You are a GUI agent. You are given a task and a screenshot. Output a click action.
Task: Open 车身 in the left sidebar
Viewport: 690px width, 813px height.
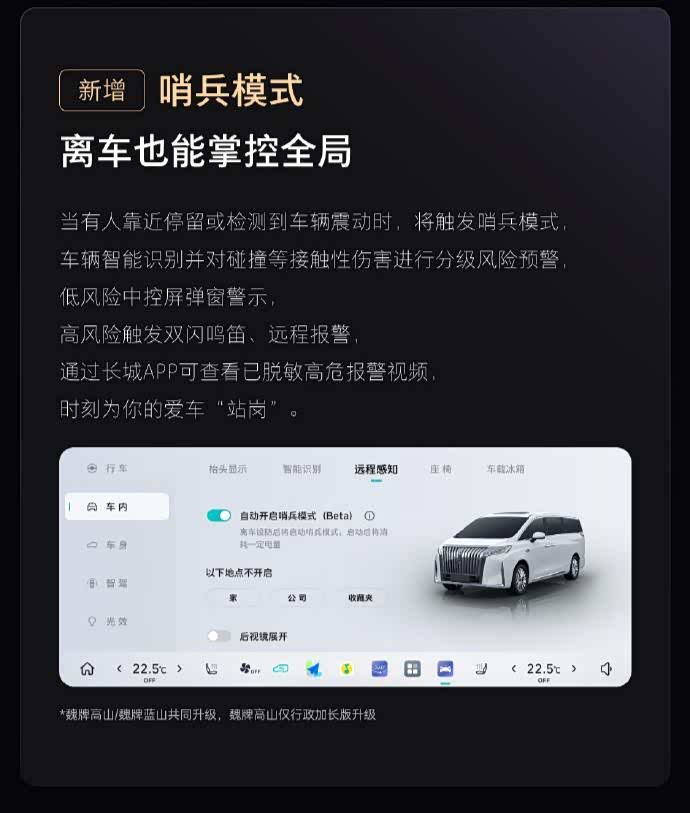pos(107,545)
